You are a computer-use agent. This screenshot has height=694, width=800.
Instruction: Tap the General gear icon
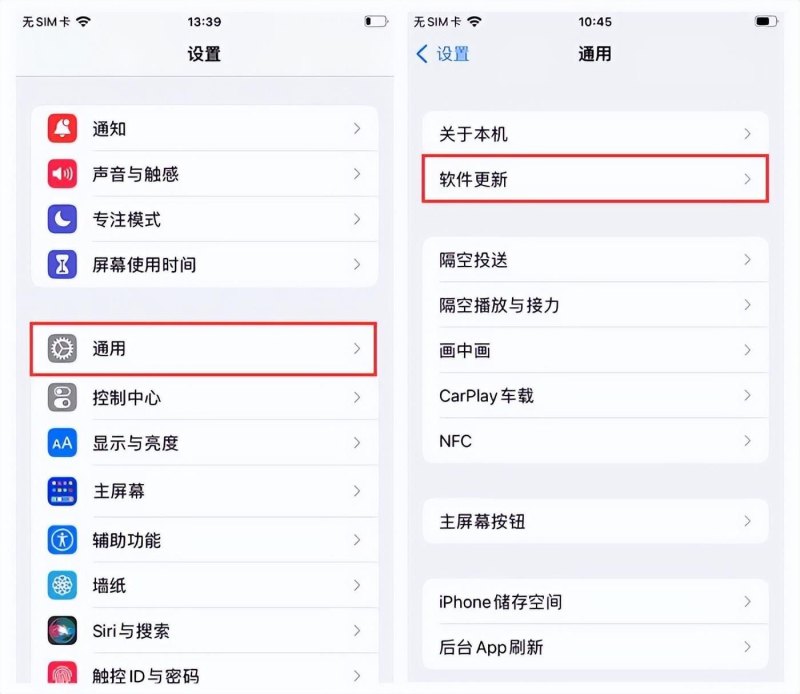[62, 349]
